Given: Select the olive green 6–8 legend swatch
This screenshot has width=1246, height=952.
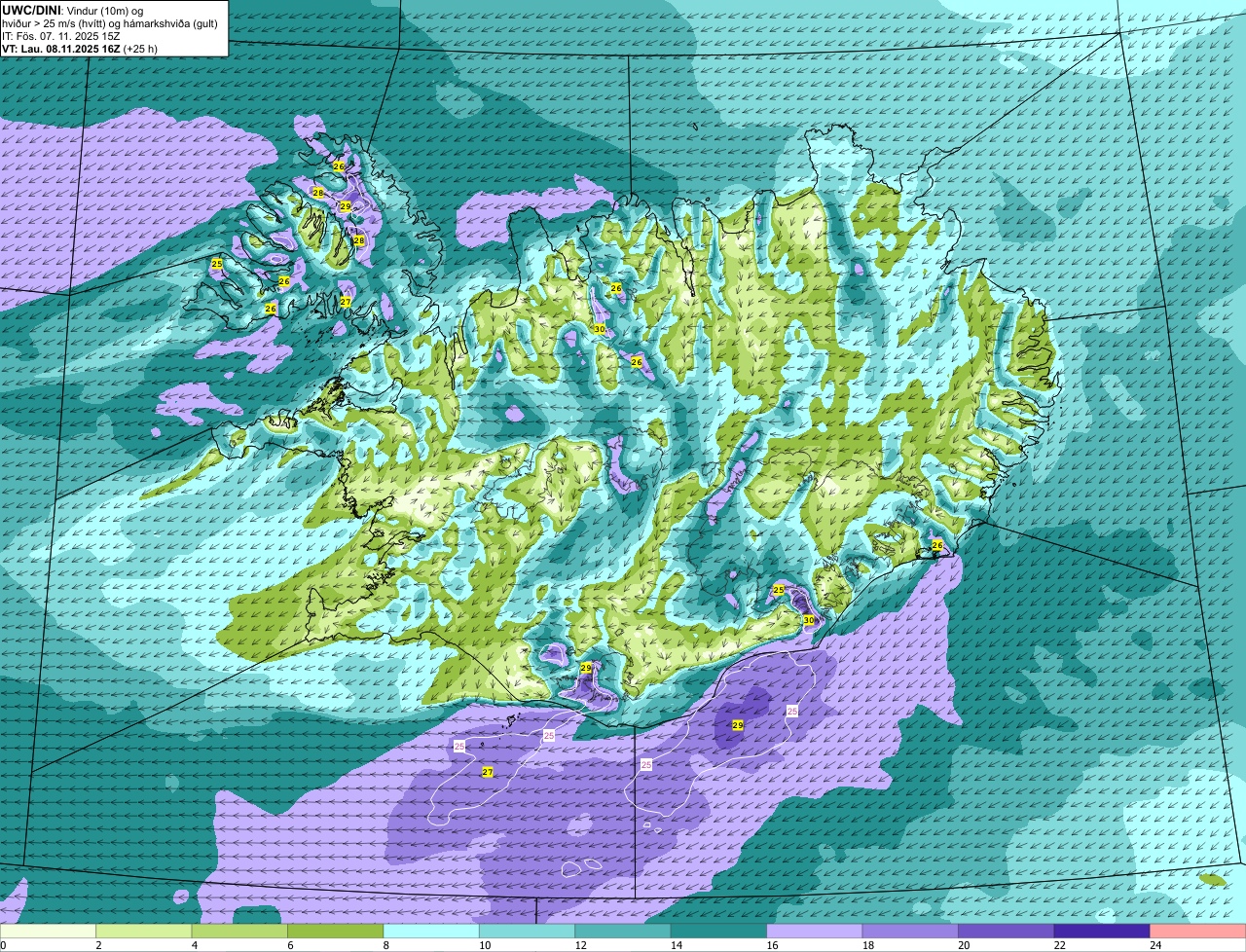Looking at the screenshot, I should [336, 932].
